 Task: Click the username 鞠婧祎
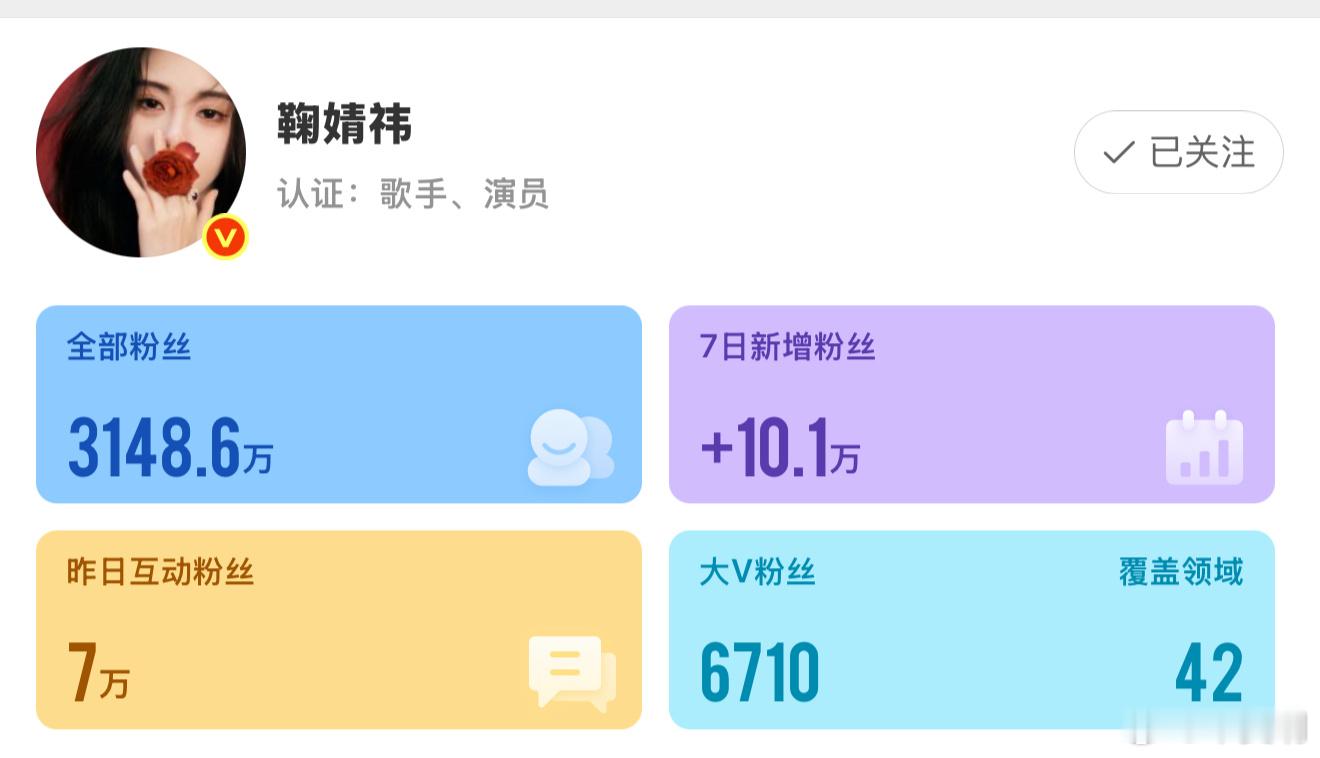pyautogui.click(x=344, y=124)
